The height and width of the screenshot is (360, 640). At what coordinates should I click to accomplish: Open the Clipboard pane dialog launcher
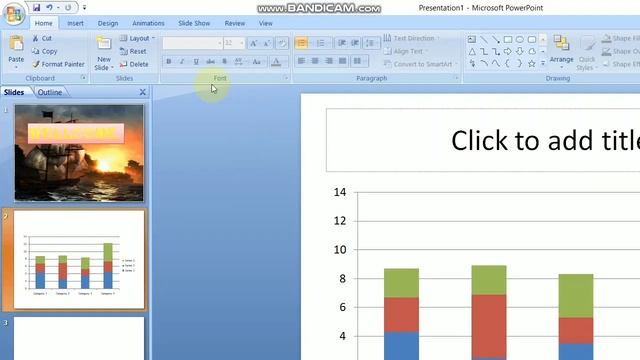click(x=83, y=78)
